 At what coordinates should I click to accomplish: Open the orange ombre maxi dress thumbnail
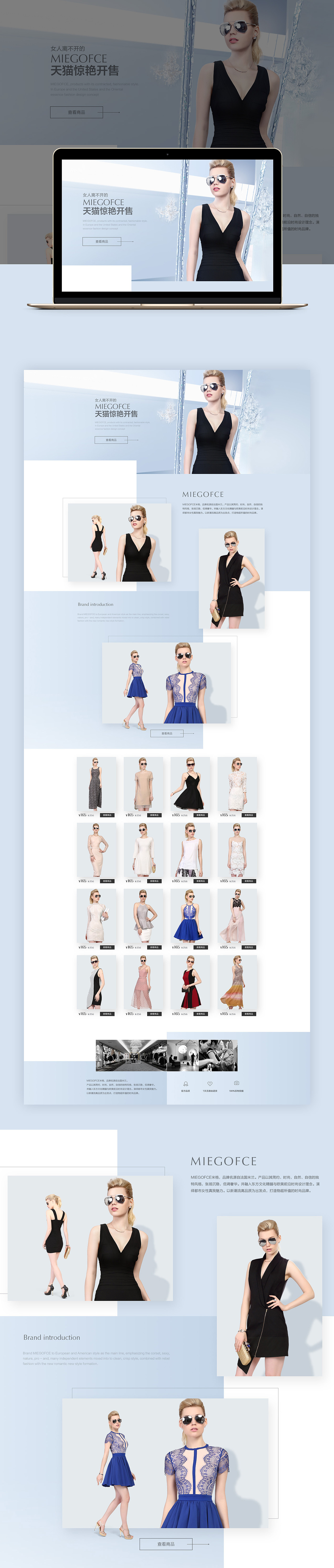237,982
